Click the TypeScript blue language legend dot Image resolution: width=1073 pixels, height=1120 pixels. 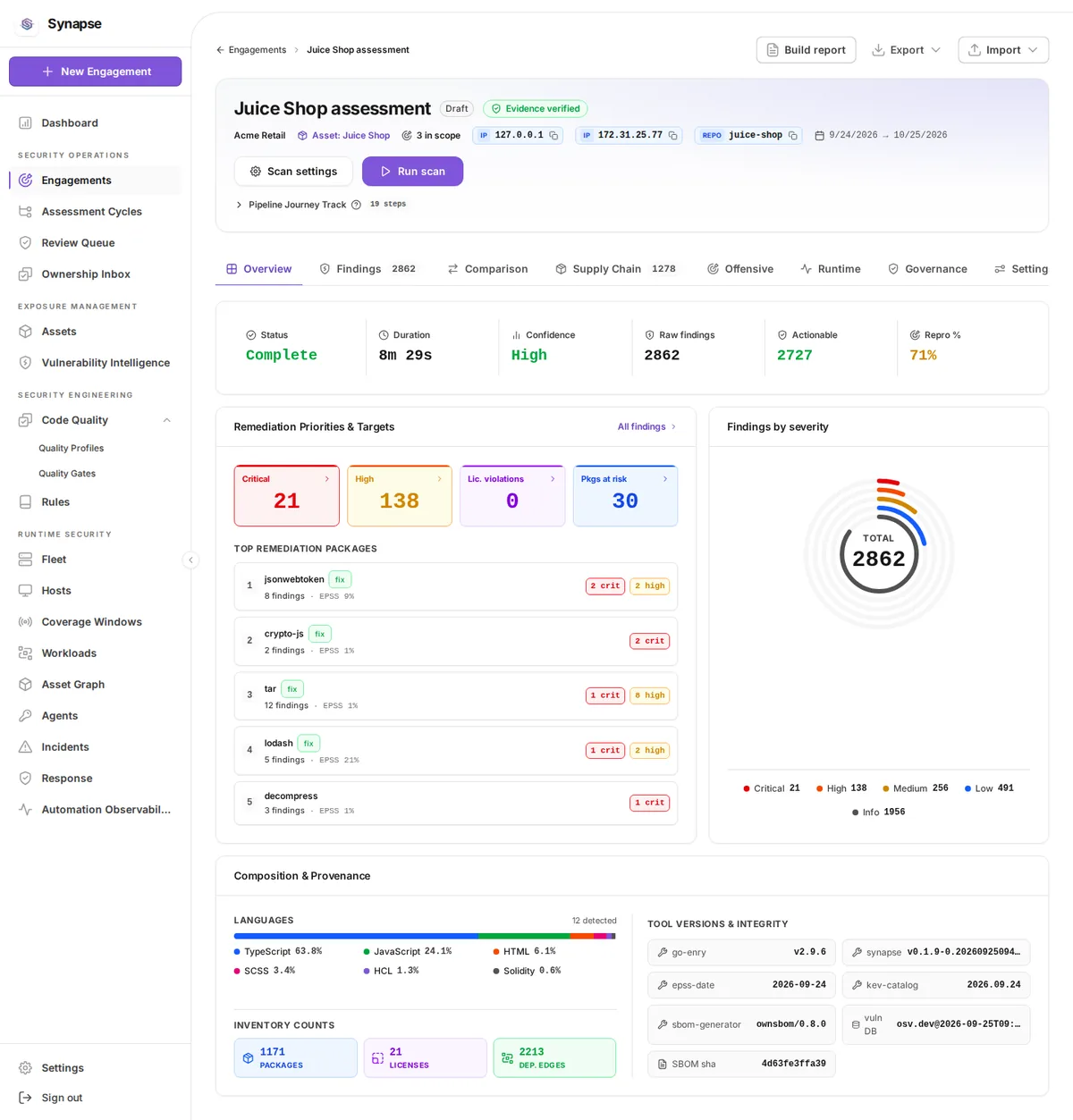point(237,952)
